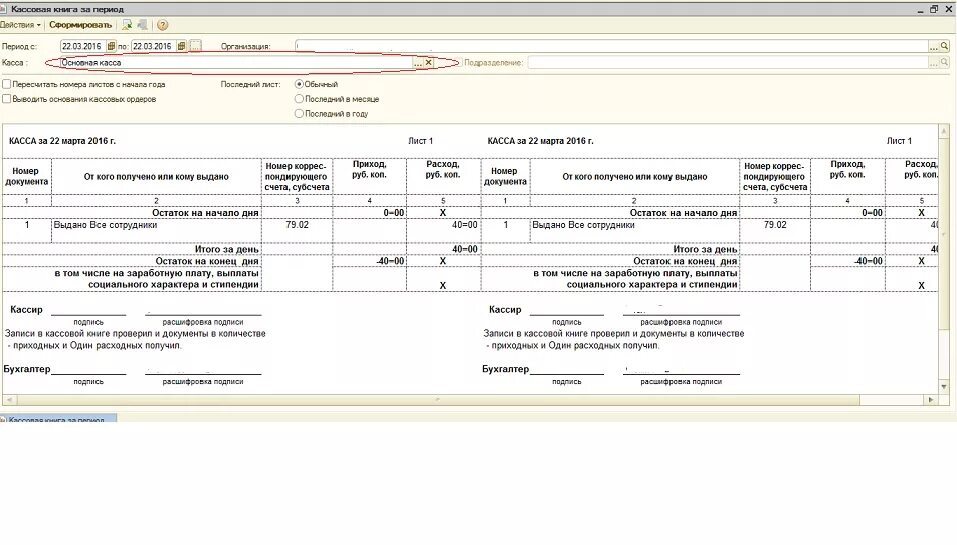Click the Подразделение magnifier icon
This screenshot has width=957, height=545.
click(944, 62)
